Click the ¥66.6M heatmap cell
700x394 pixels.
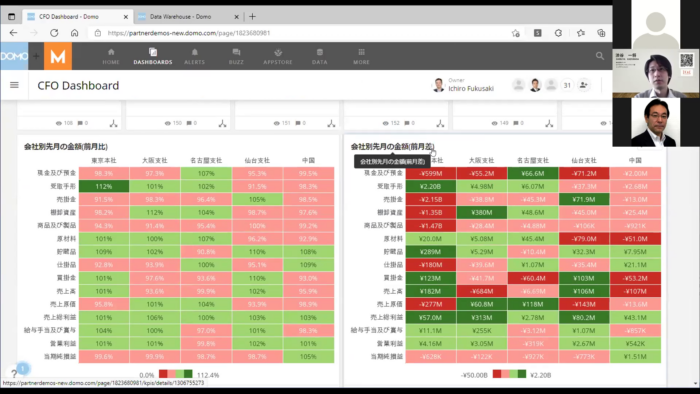[533, 173]
